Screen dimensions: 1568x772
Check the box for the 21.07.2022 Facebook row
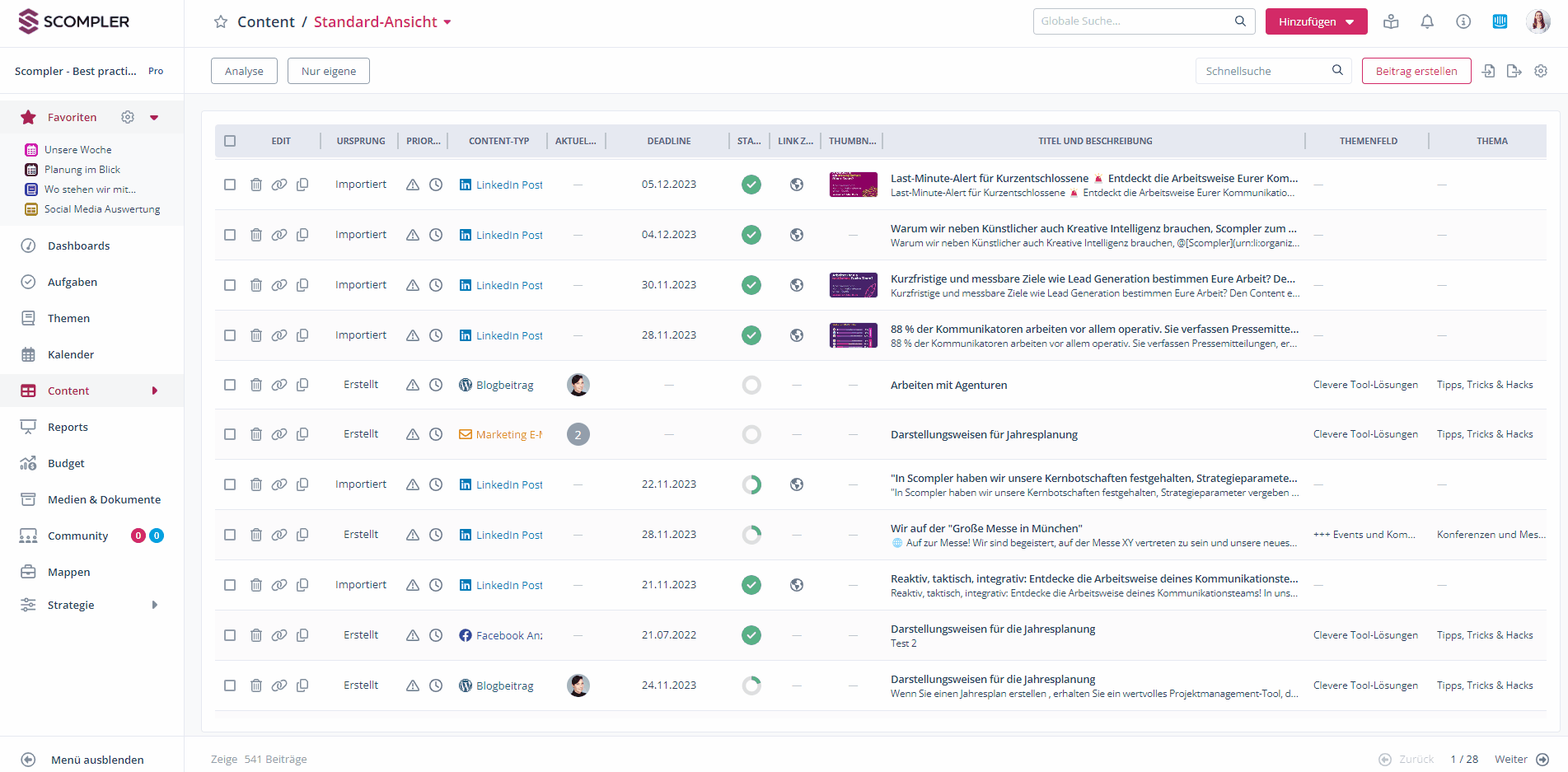point(230,635)
